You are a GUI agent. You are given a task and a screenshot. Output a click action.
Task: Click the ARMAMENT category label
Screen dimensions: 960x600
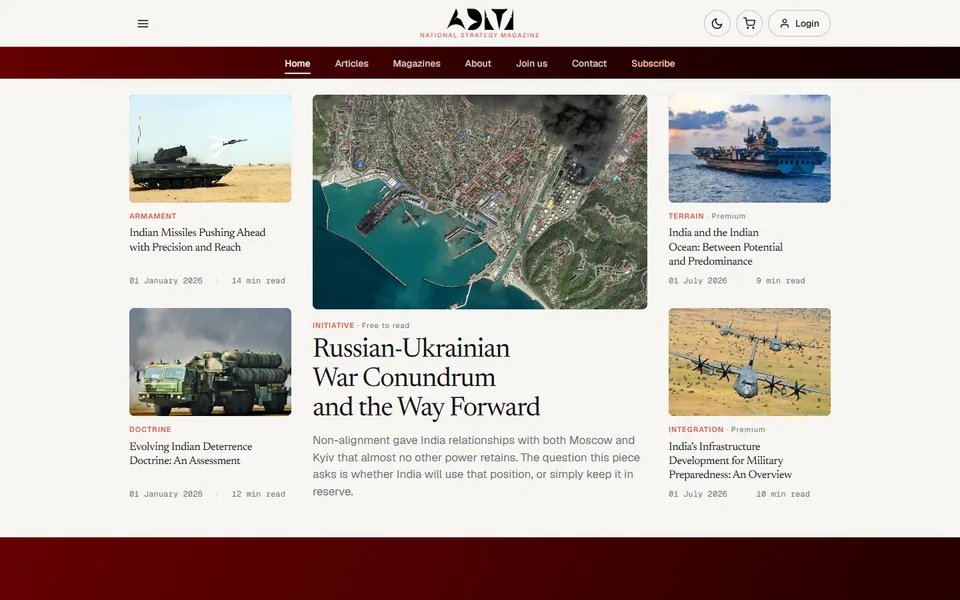[152, 216]
